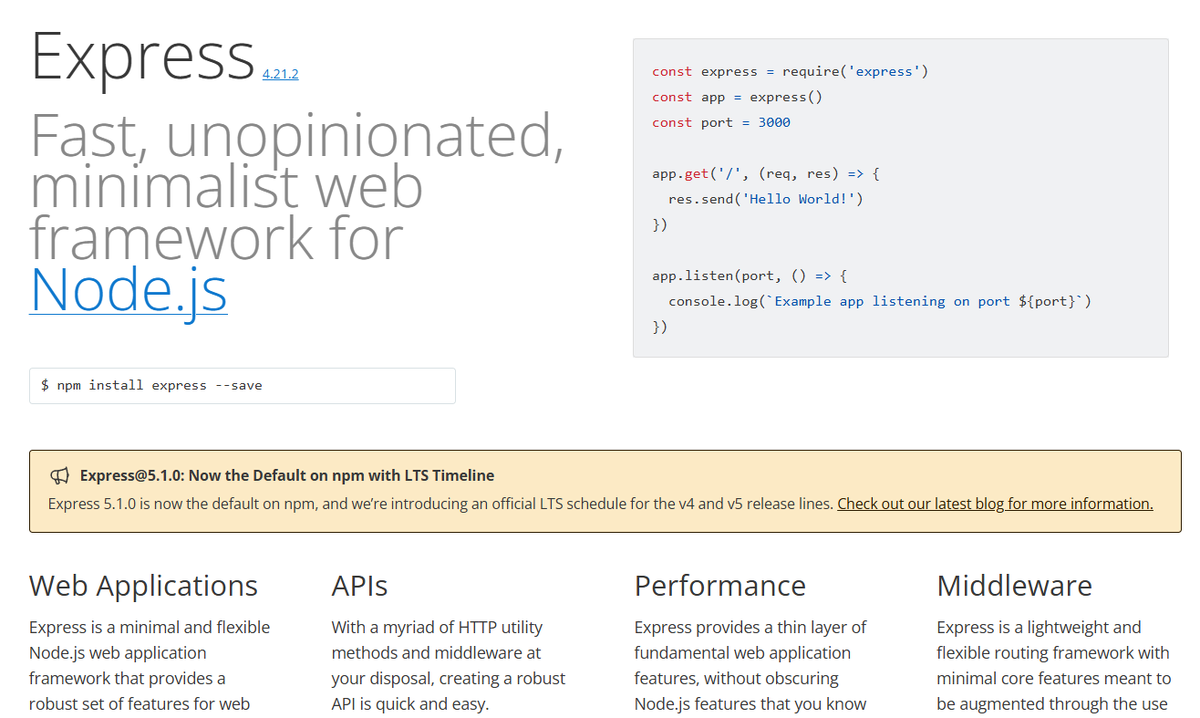Click the Express@5.1.0 announcement title
Screen dimensions: 1200x718
(287, 476)
